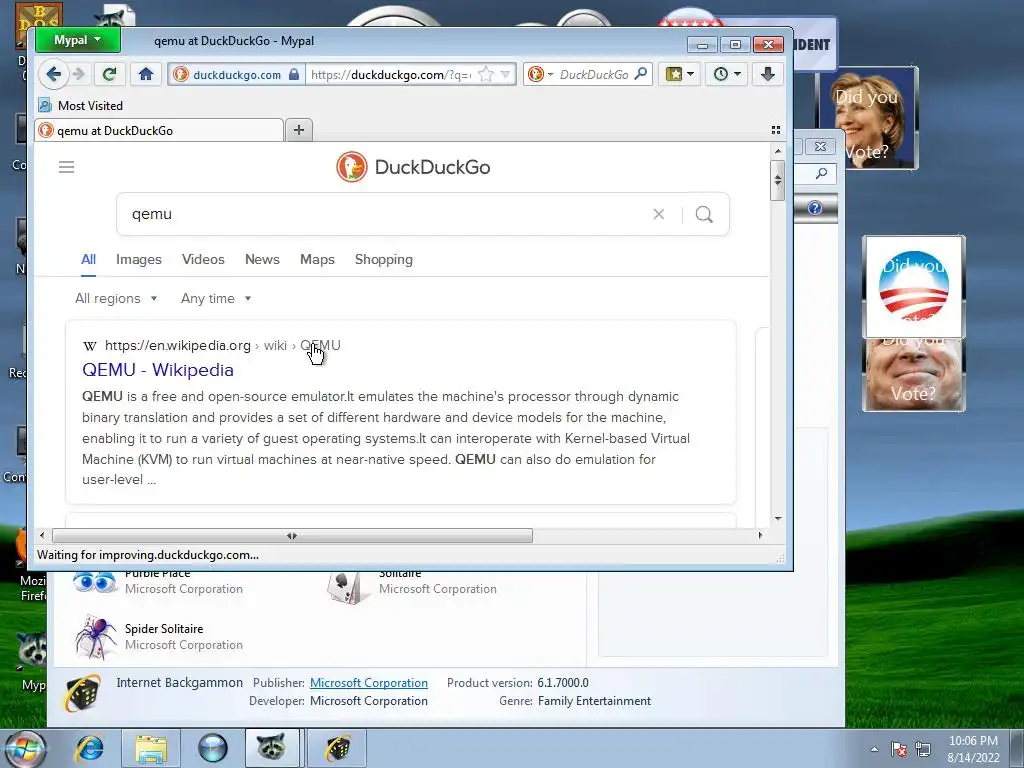The height and width of the screenshot is (768, 1024).
Task: Switch to News results tab
Action: point(262,259)
